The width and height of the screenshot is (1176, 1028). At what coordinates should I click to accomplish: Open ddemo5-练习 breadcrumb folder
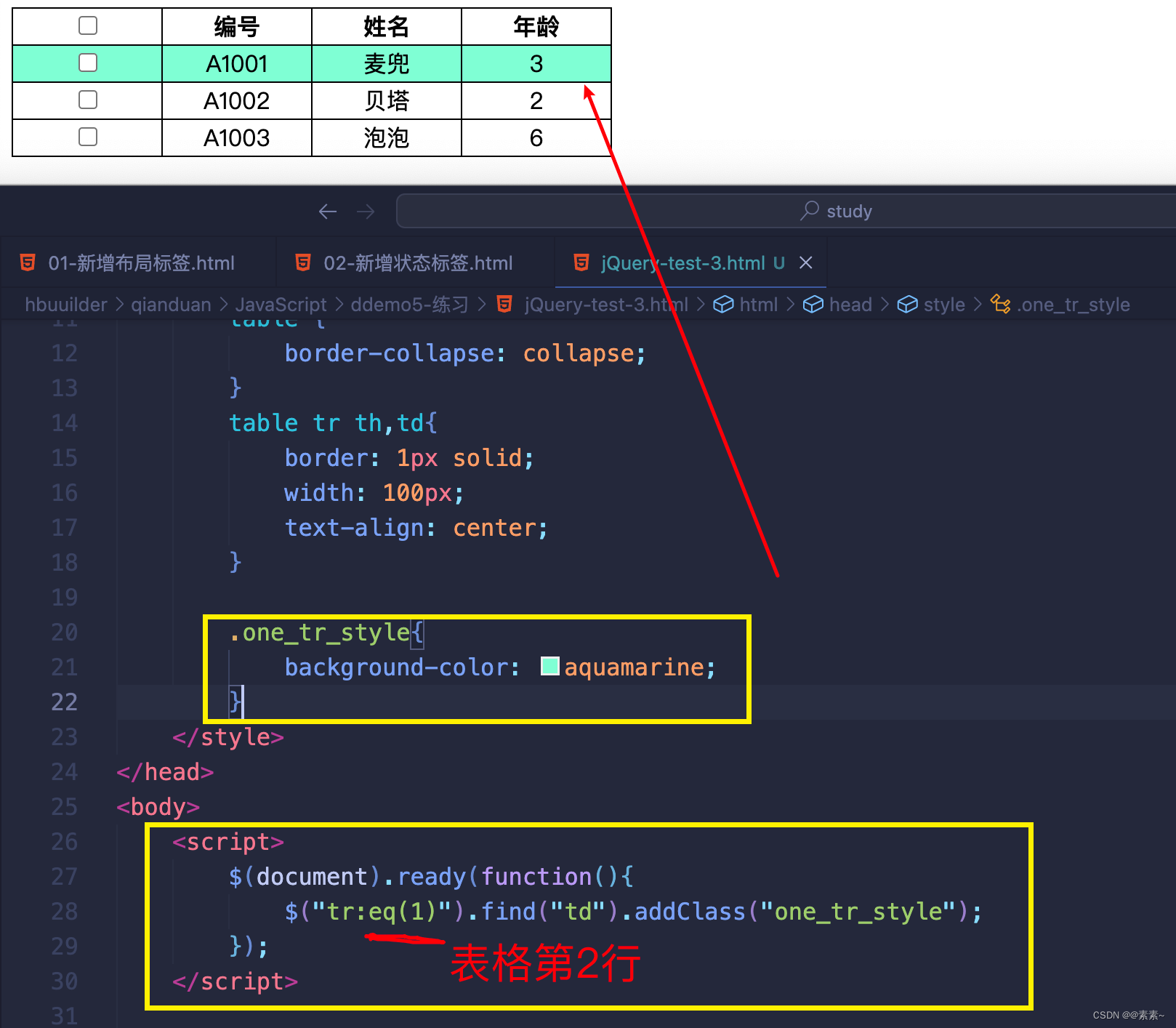coord(410,305)
